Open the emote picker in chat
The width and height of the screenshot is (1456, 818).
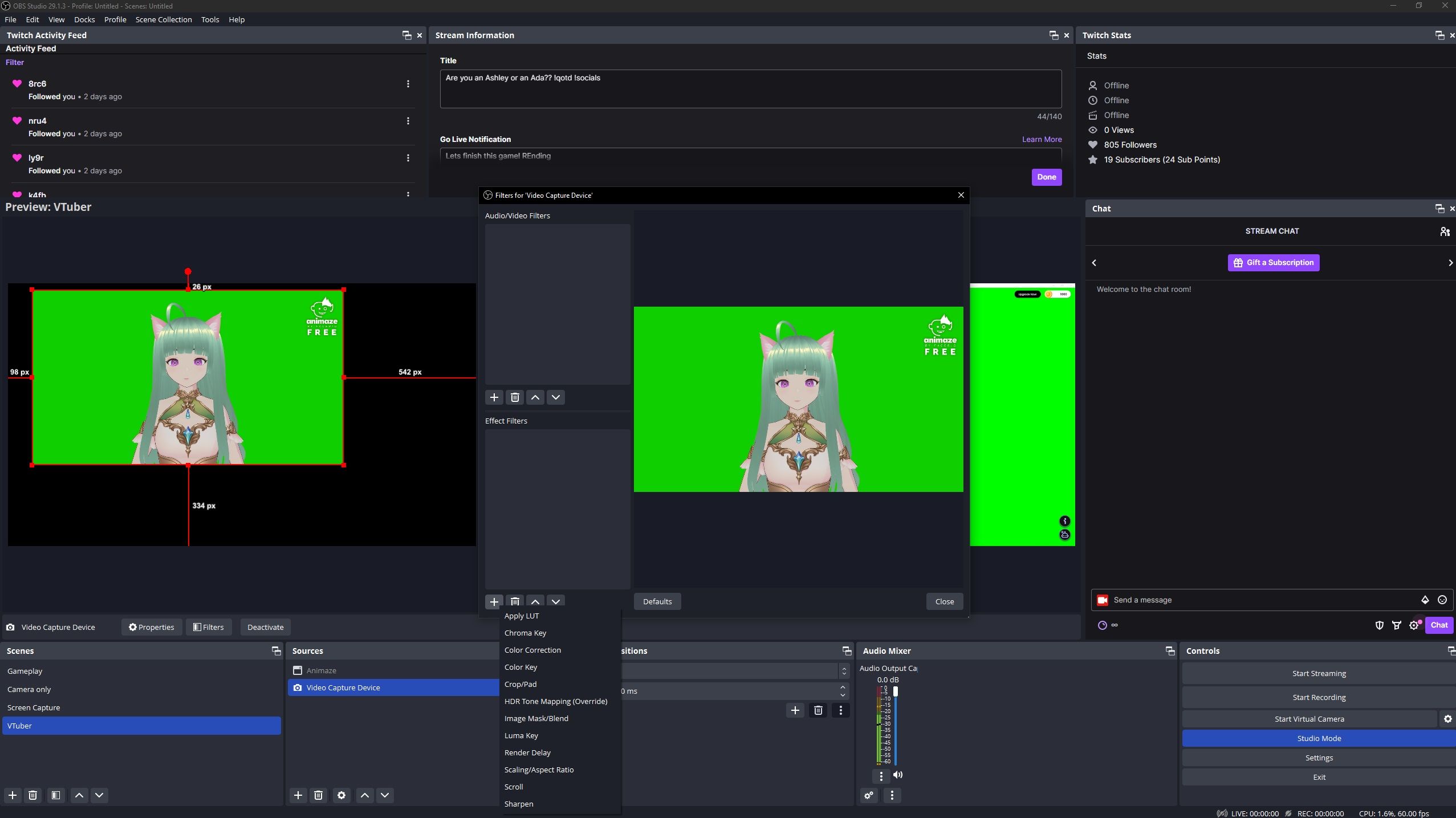pos(1443,600)
